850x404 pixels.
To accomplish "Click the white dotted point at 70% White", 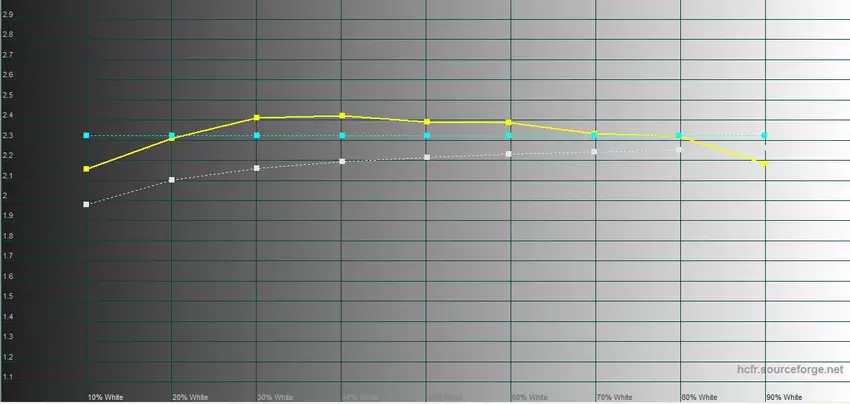I will (x=595, y=152).
